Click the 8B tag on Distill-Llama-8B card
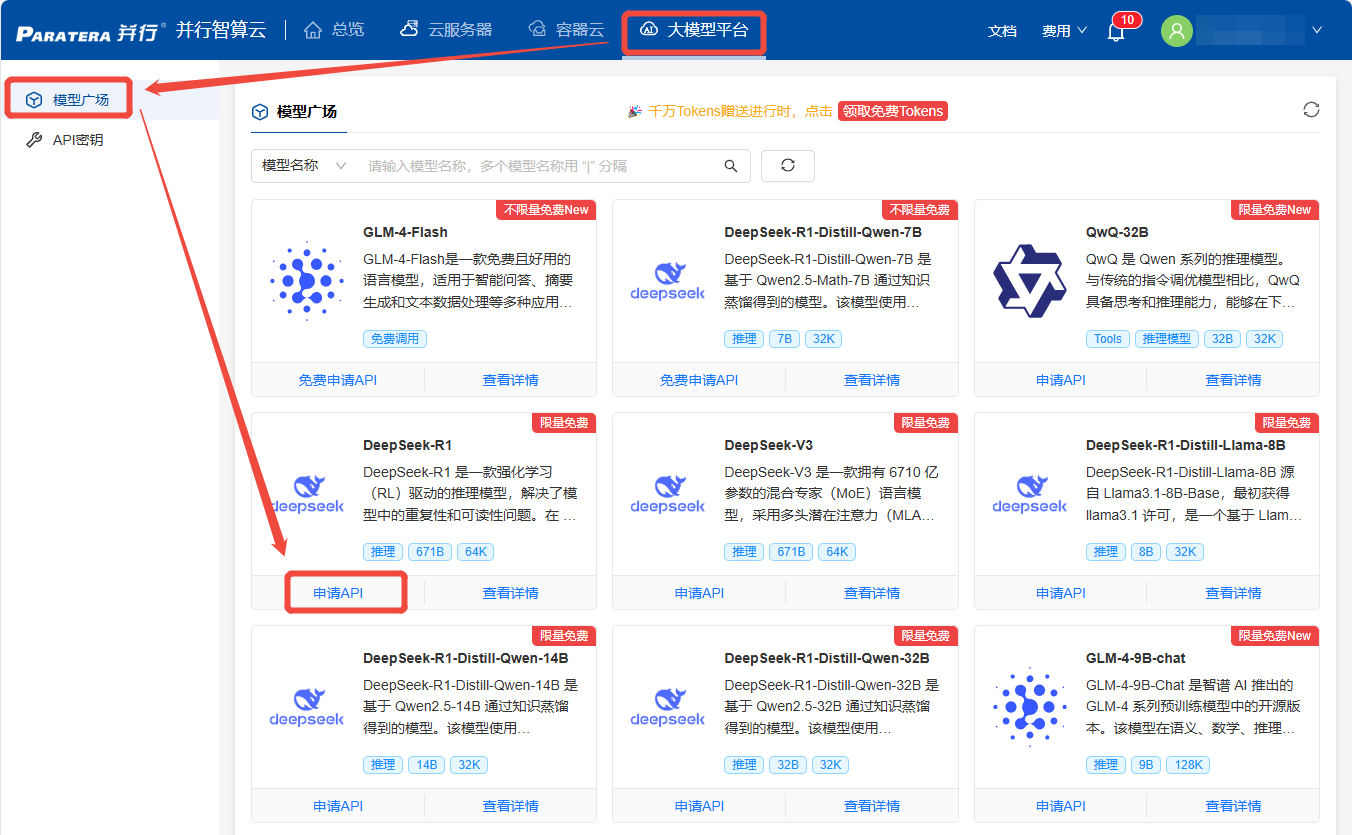The width and height of the screenshot is (1352, 835). [1146, 552]
